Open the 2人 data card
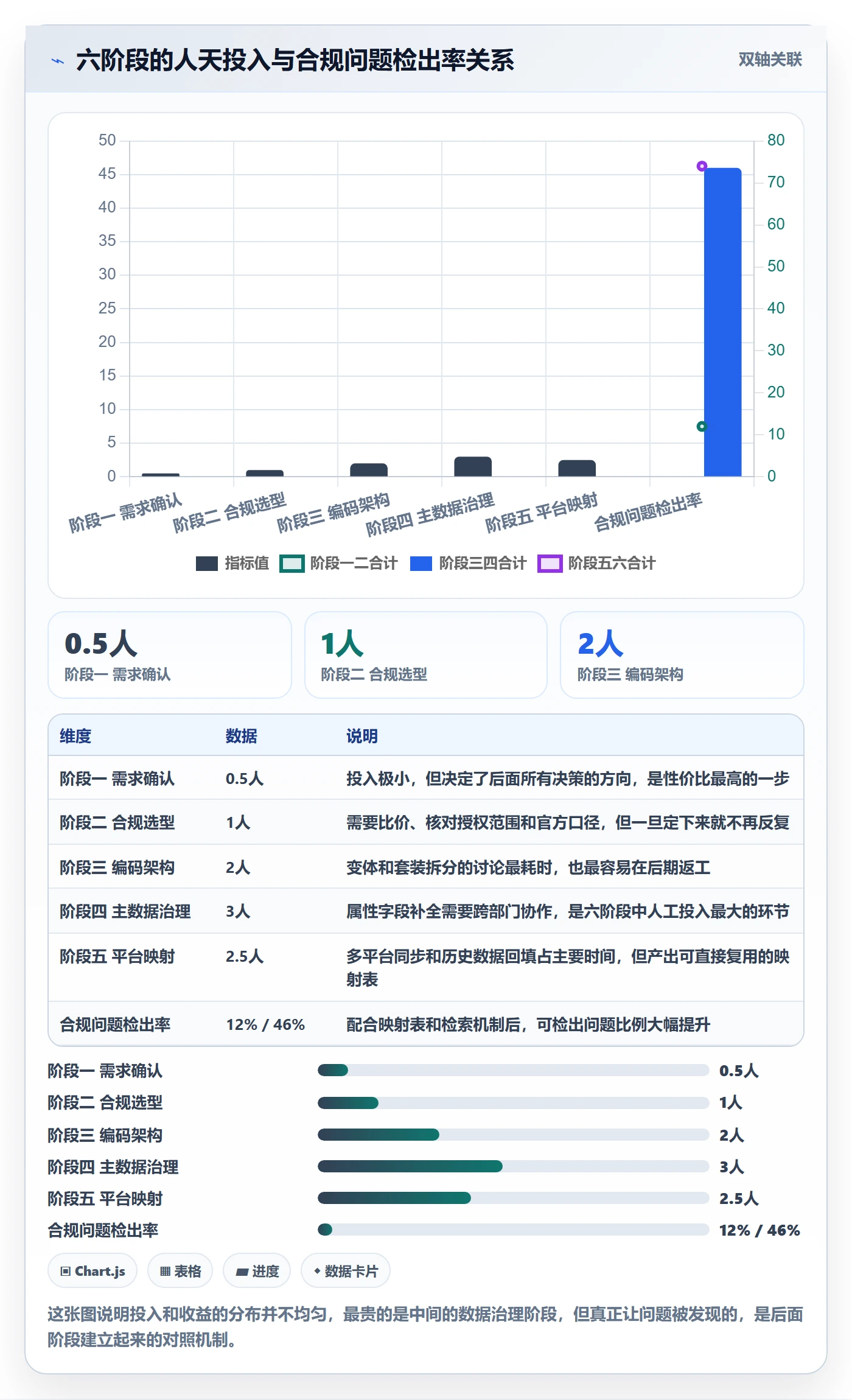This screenshot has width=852, height=1400. tap(682, 655)
